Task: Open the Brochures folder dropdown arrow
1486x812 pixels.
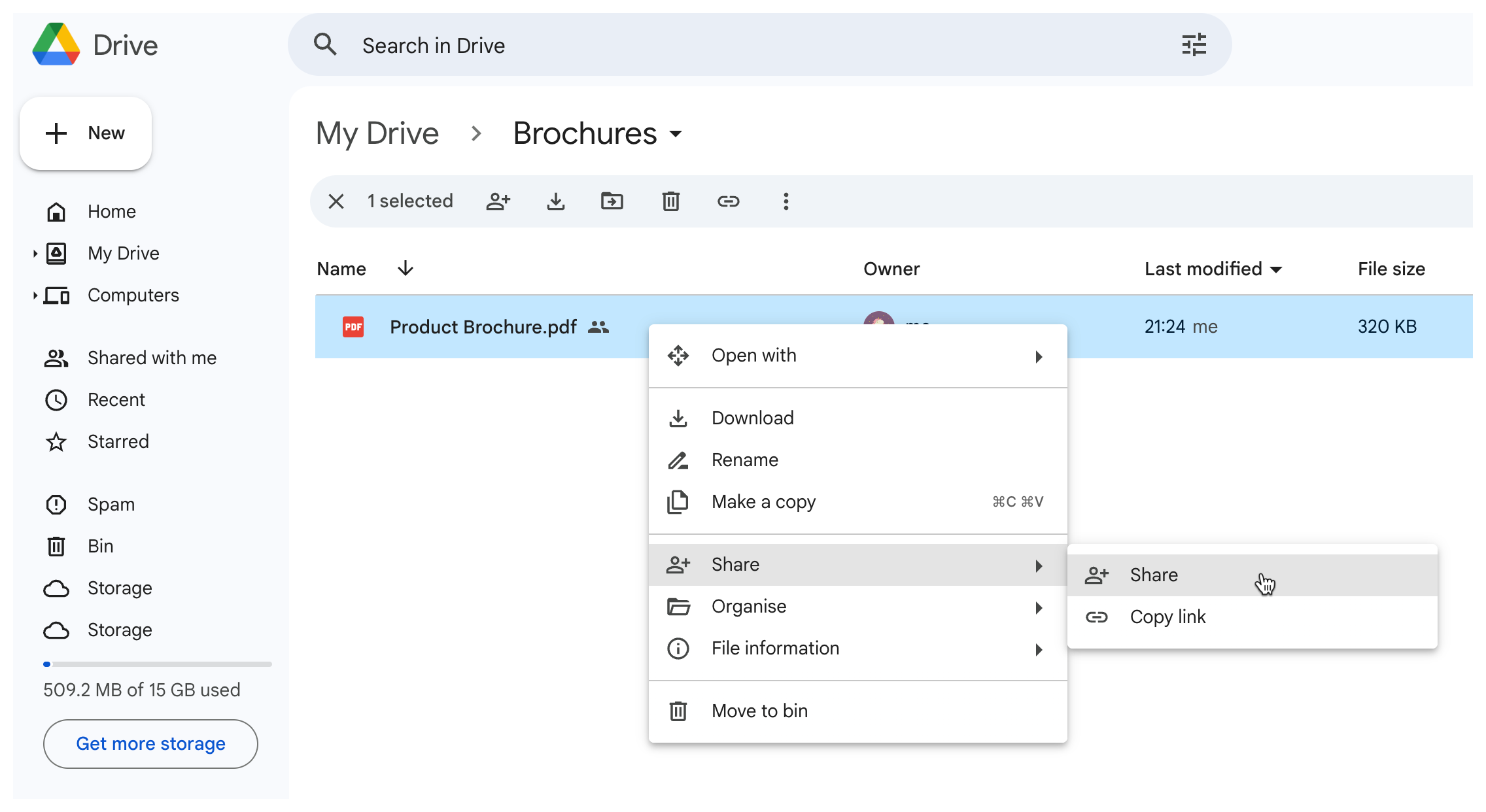Action: coord(676,134)
